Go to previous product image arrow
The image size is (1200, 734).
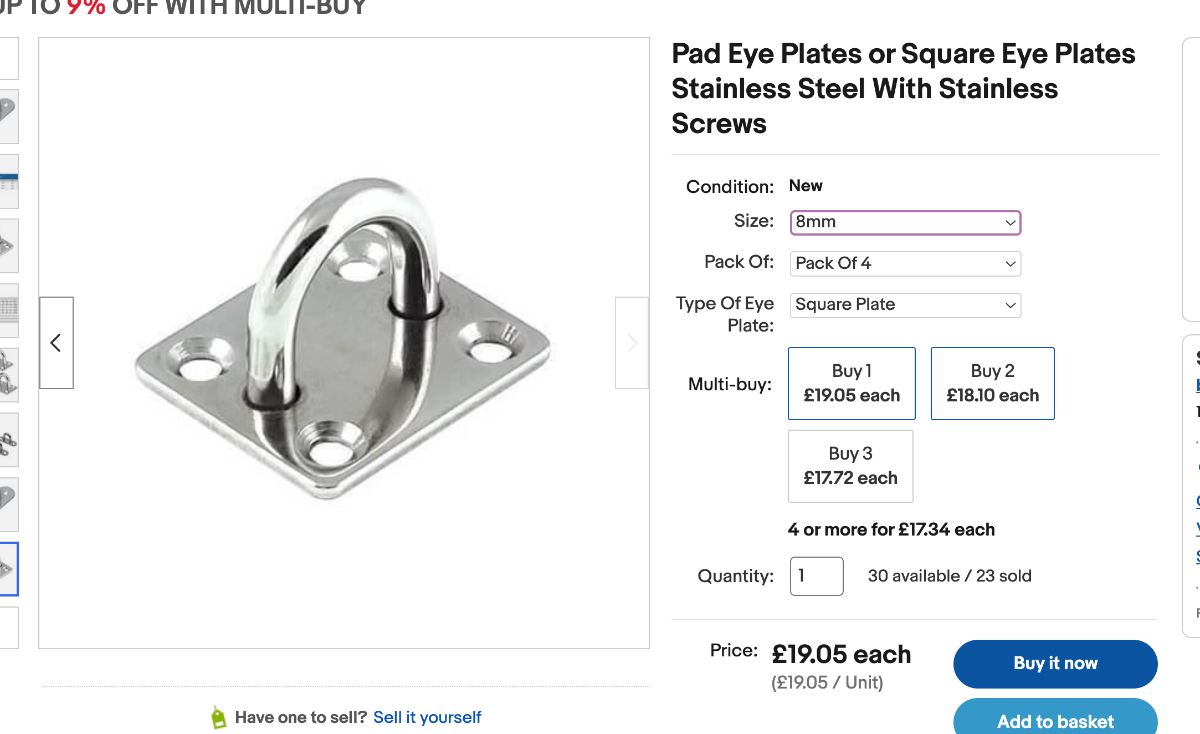coord(56,343)
